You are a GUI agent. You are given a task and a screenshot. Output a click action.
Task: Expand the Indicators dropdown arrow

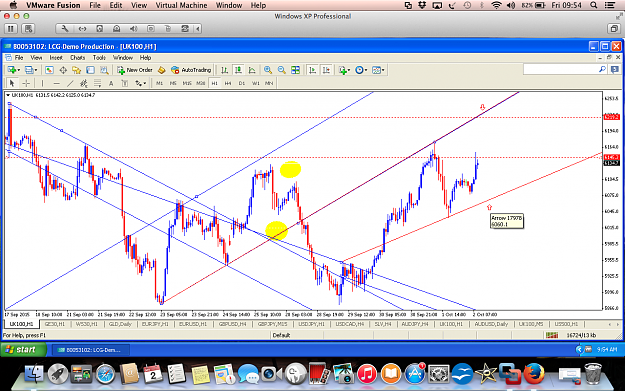349,71
